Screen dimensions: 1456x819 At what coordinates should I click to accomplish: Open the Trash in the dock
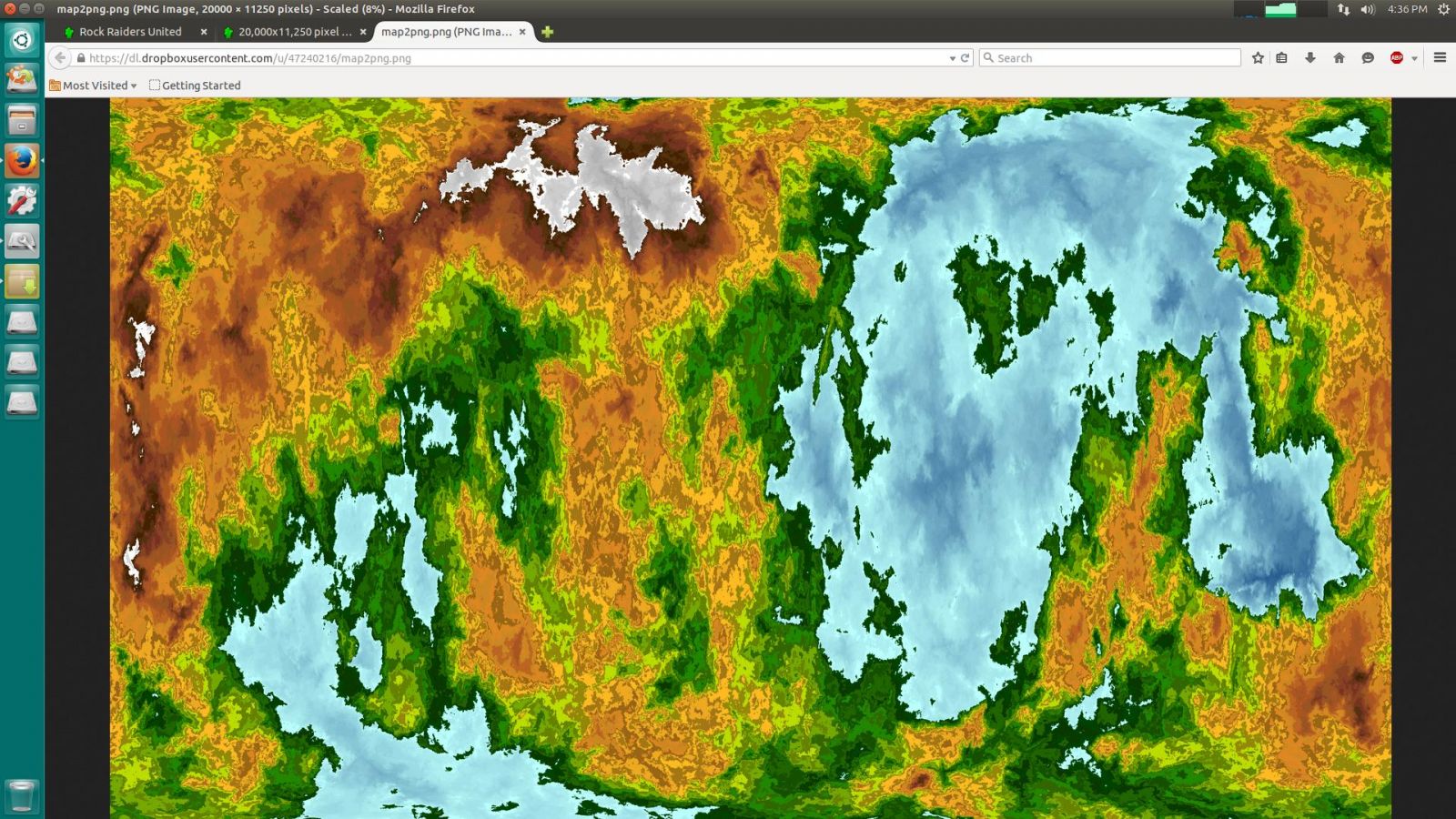(x=22, y=795)
